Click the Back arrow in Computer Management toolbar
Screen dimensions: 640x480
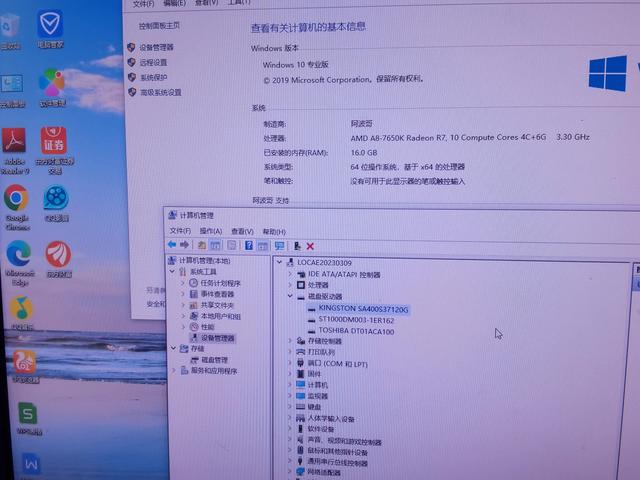click(x=172, y=244)
